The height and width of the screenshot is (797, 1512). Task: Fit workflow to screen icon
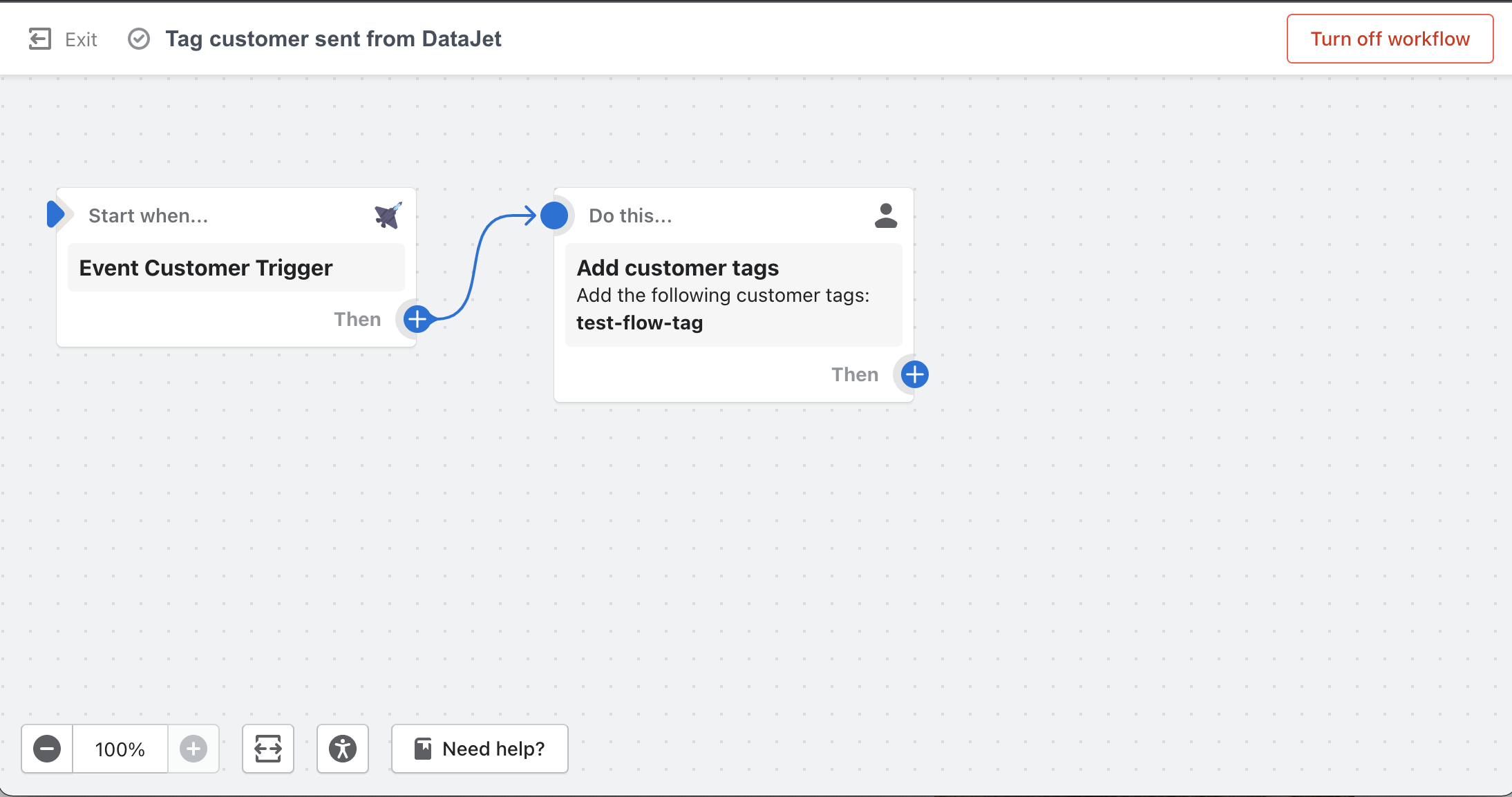[x=268, y=749]
